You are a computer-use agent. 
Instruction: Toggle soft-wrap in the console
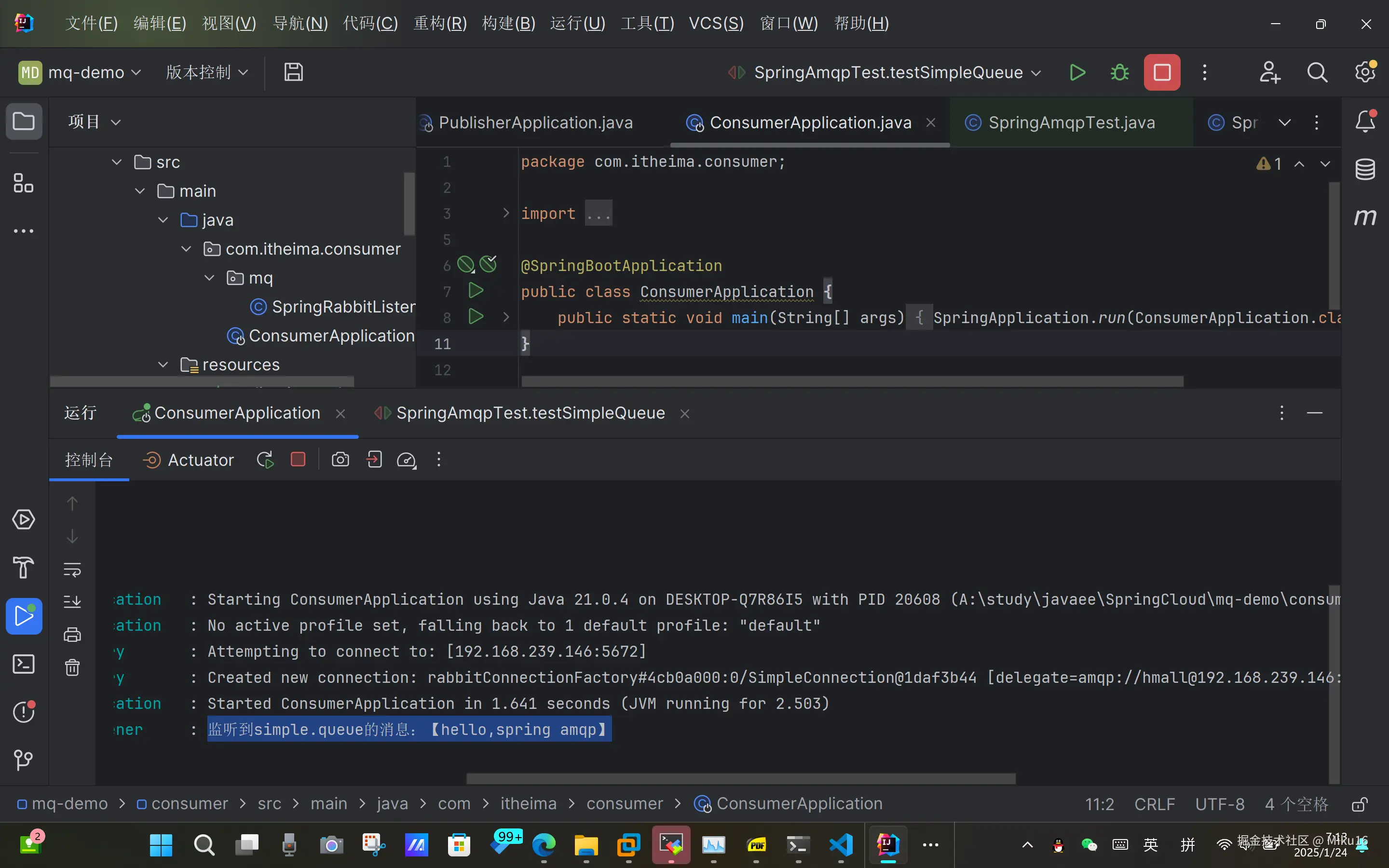point(72,569)
